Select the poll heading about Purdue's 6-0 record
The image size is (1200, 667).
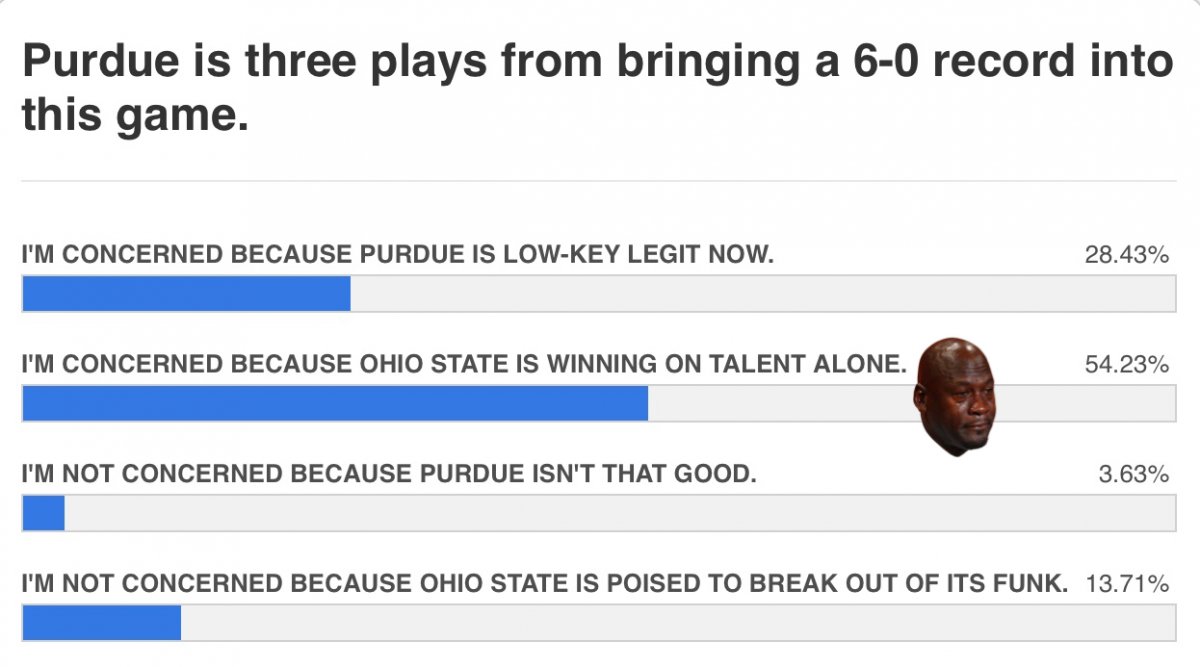(597, 89)
